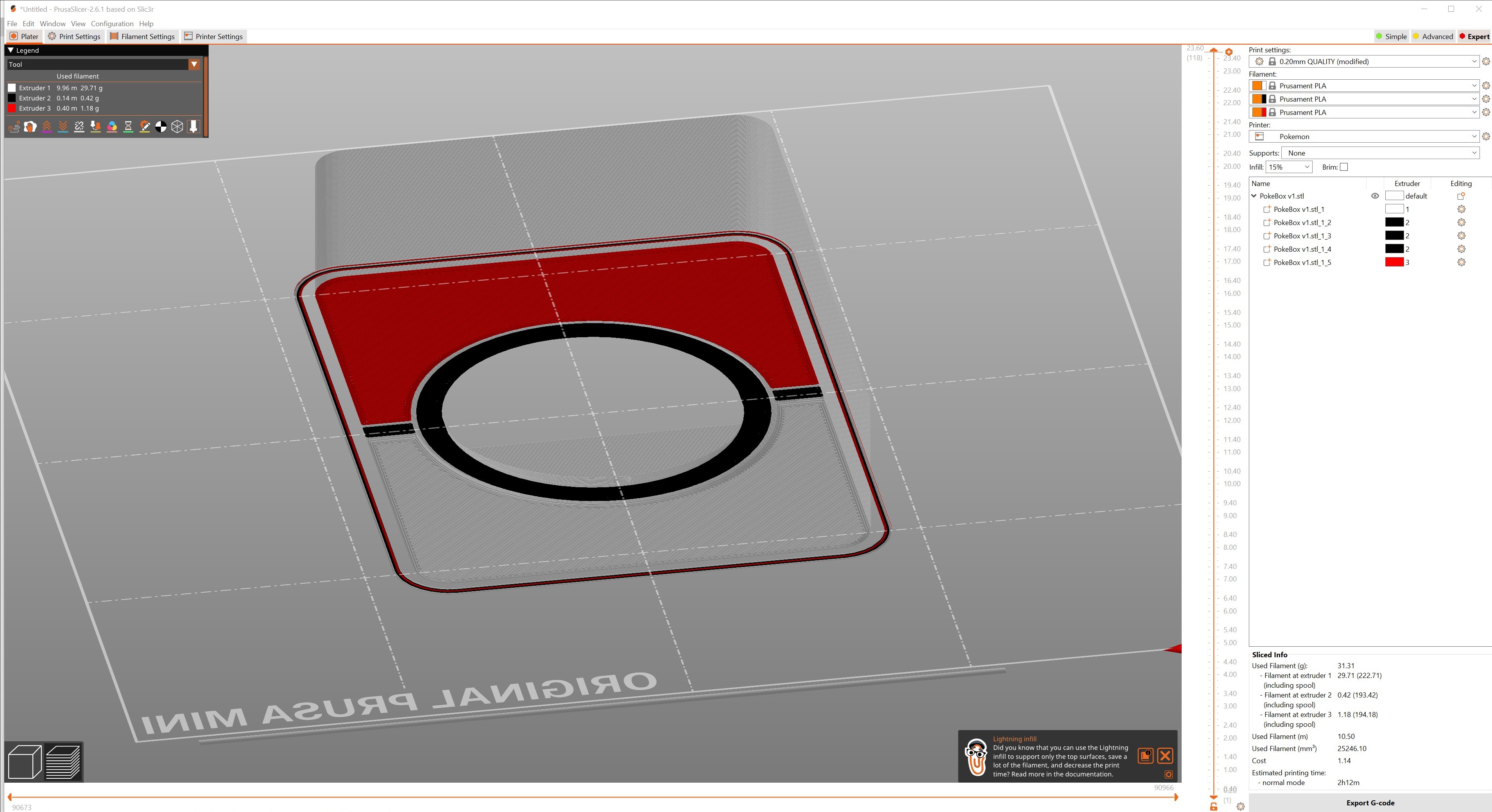Toggle Center of gravity marker icon
The image size is (1492, 812).
(x=161, y=126)
